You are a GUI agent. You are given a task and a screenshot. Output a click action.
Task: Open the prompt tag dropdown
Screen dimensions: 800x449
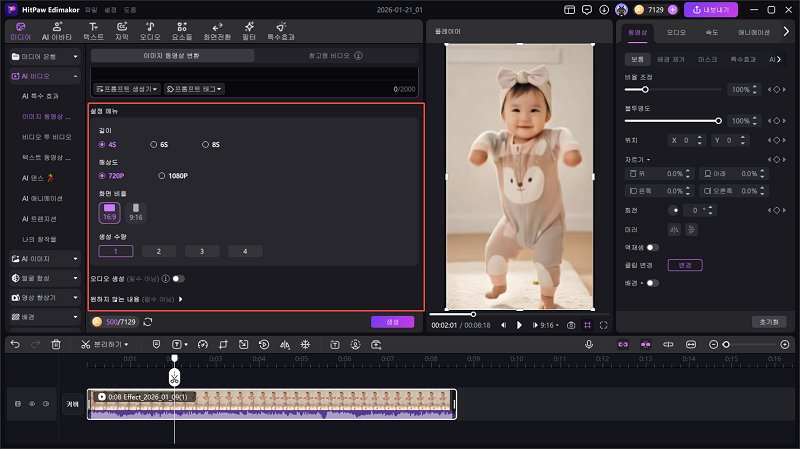coord(194,89)
